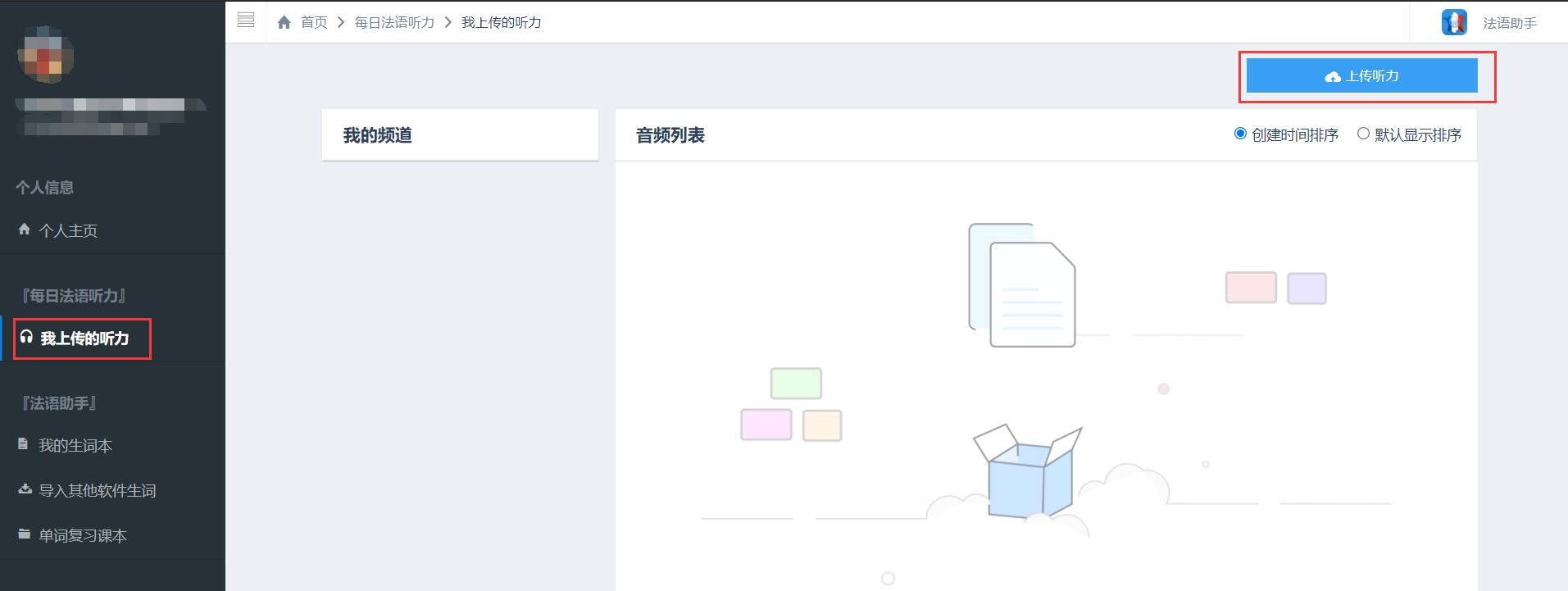This screenshot has width=1568, height=591.
Task: Click the French Assistant app logo icon
Action: tap(1453, 22)
